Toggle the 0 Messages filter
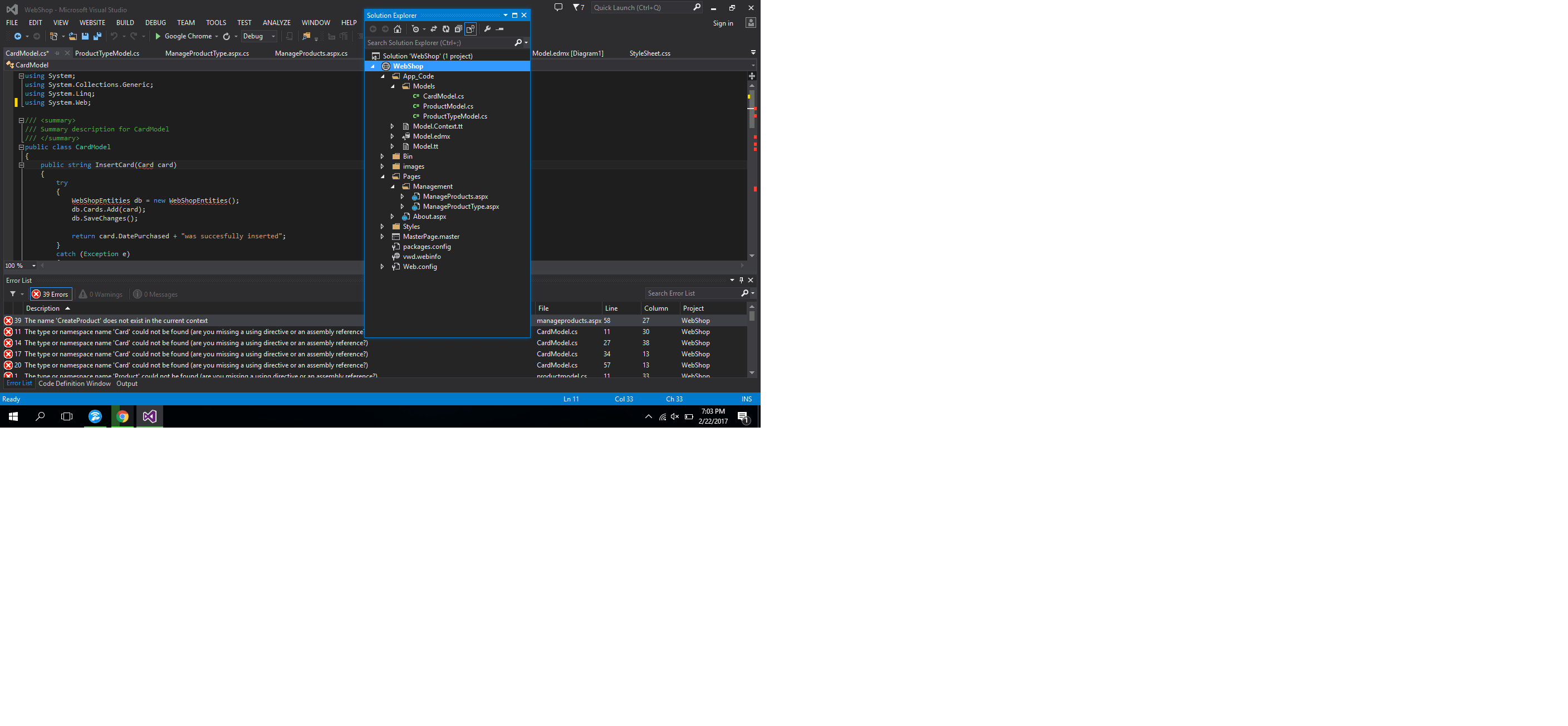The height and width of the screenshot is (726, 1568). (156, 295)
